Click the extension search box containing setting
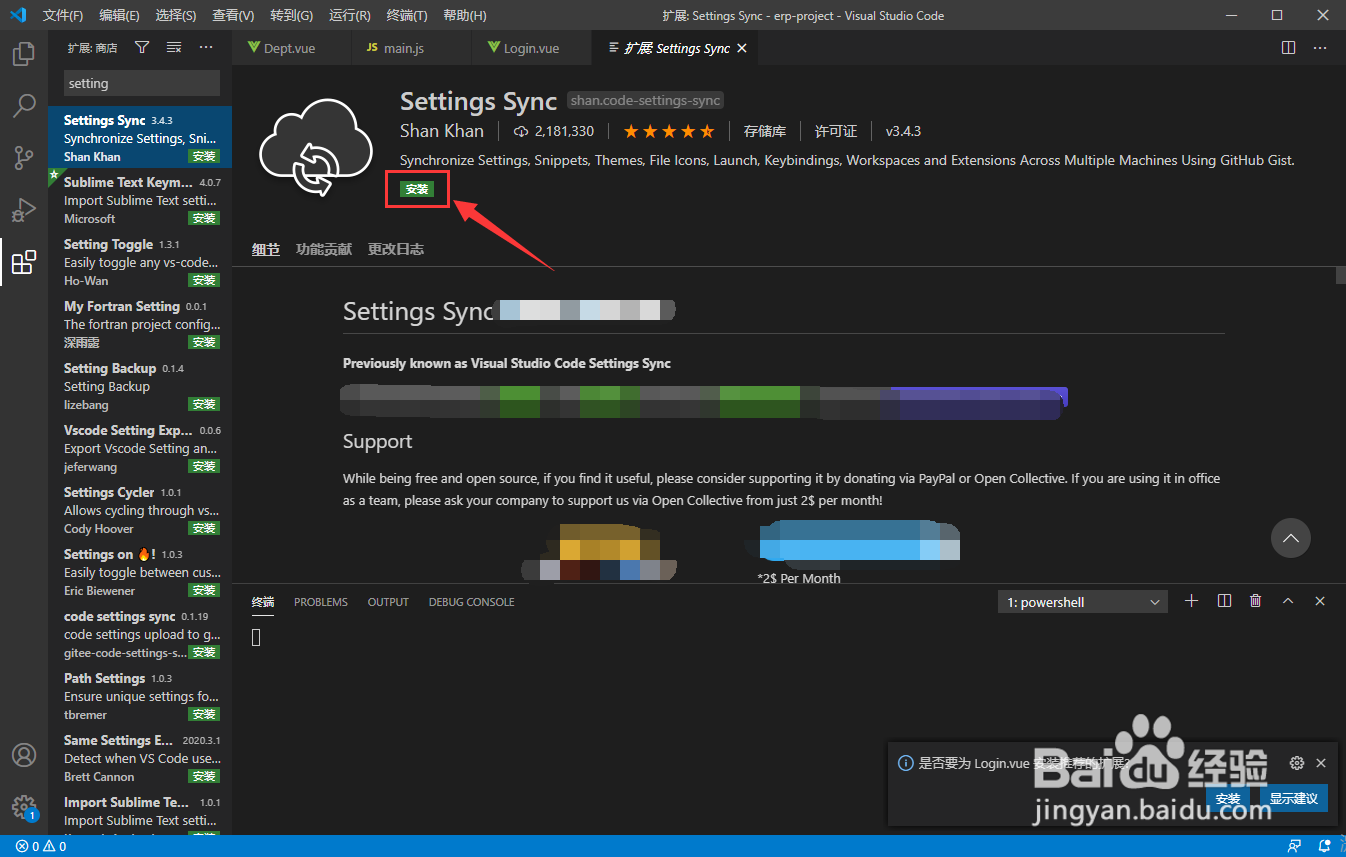 click(142, 83)
